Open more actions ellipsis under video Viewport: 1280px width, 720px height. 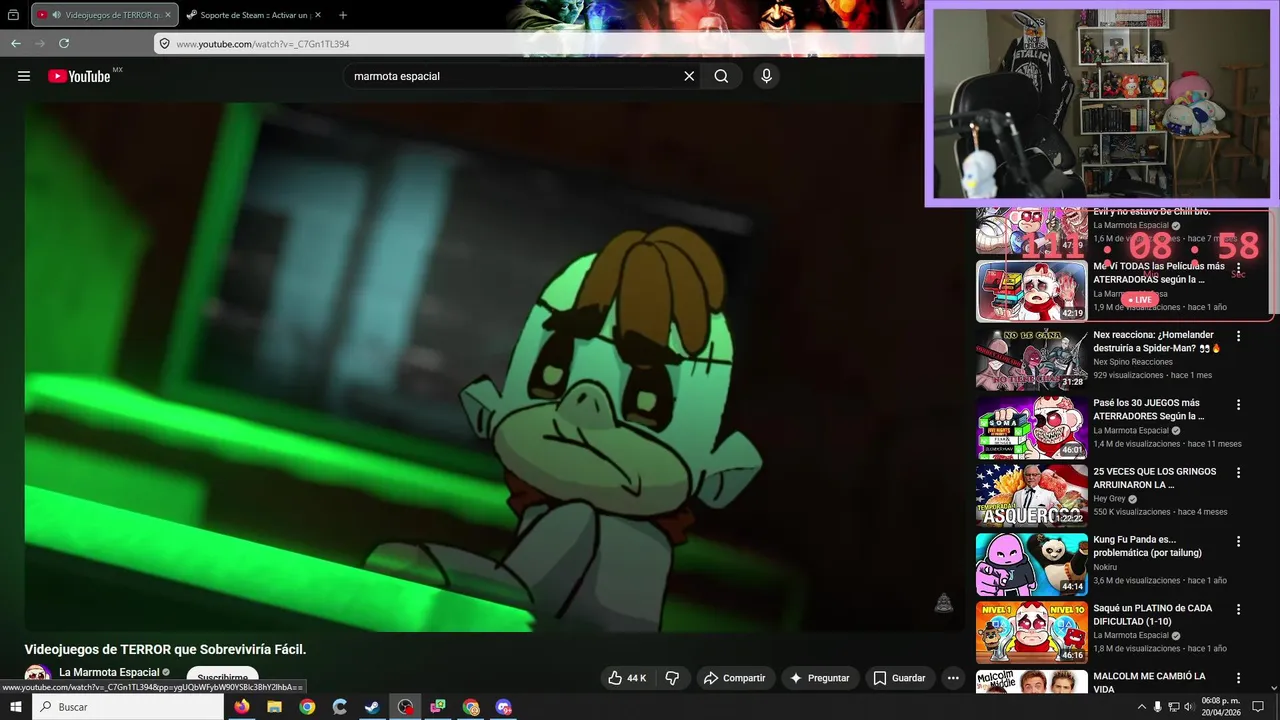[953, 678]
